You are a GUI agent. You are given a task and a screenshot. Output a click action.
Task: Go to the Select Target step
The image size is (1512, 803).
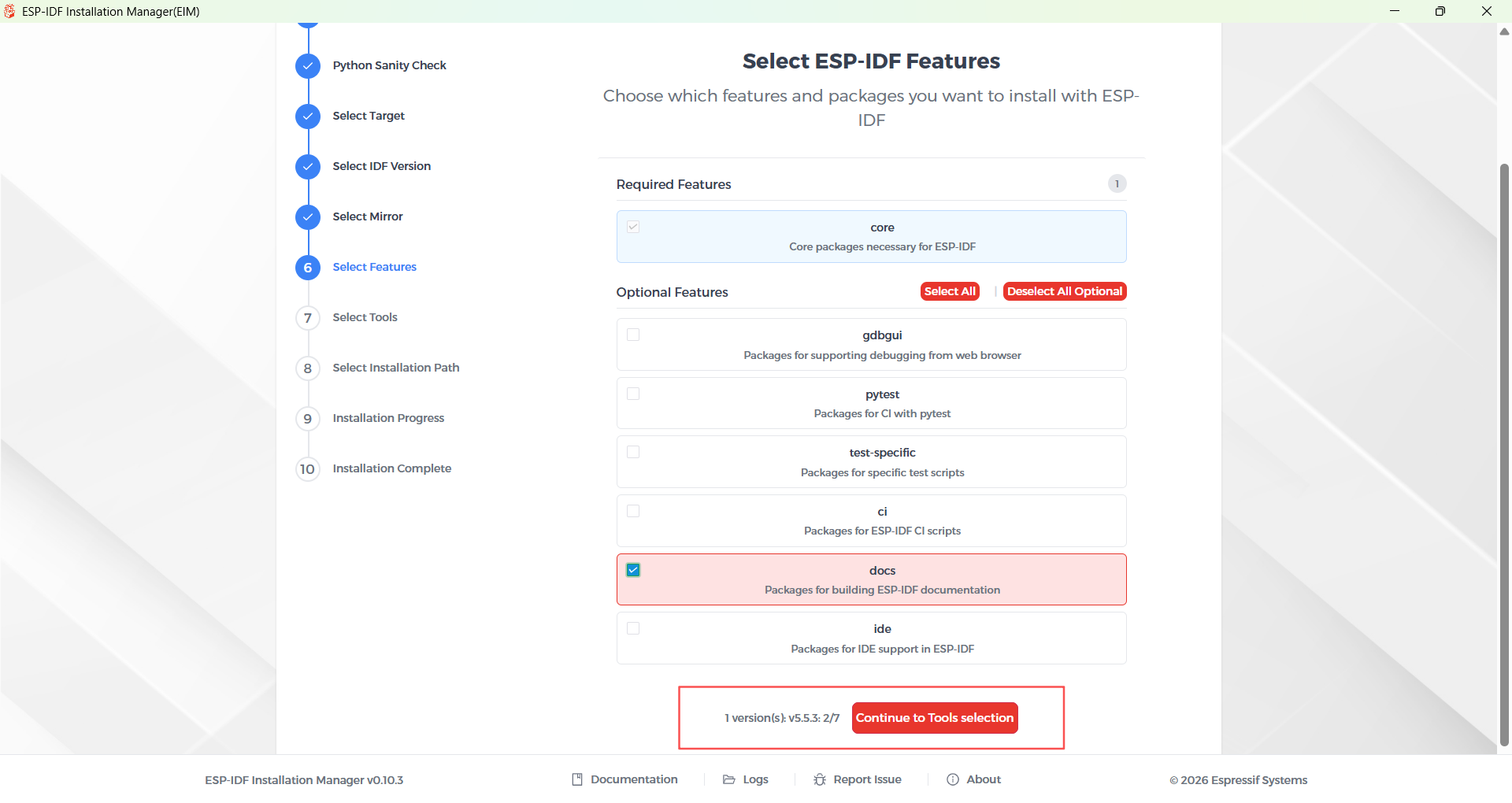pos(369,116)
